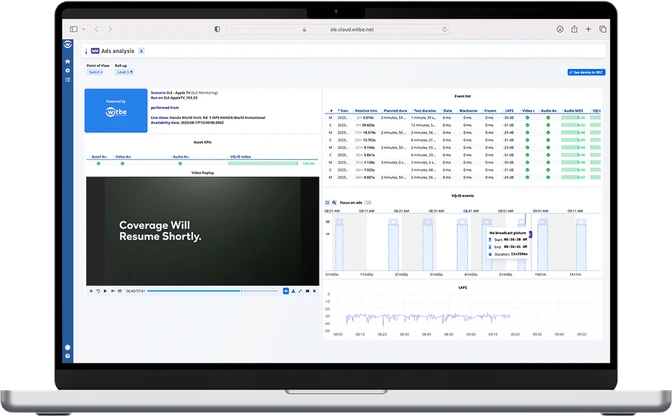Click the video replay progress bar
Image resolution: width=672 pixels, height=416 pixels.
click(213, 291)
